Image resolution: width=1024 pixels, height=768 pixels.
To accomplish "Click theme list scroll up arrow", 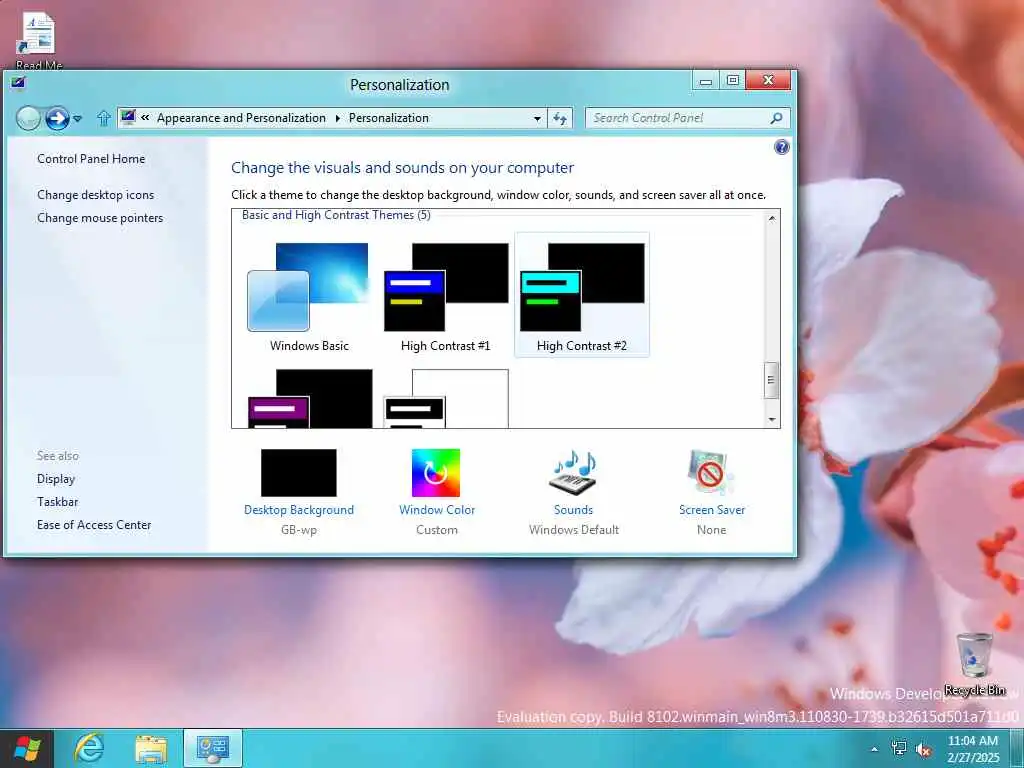I will (772, 218).
